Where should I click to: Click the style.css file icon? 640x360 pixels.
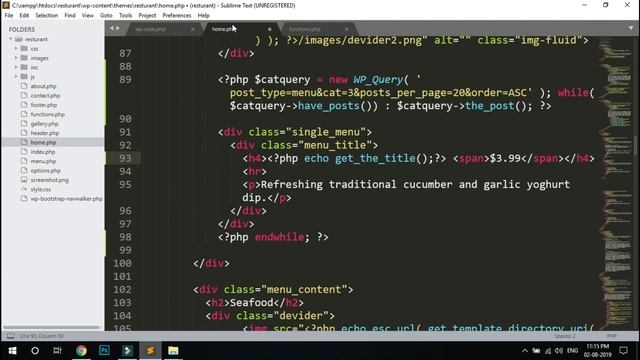pyautogui.click(x=24, y=189)
